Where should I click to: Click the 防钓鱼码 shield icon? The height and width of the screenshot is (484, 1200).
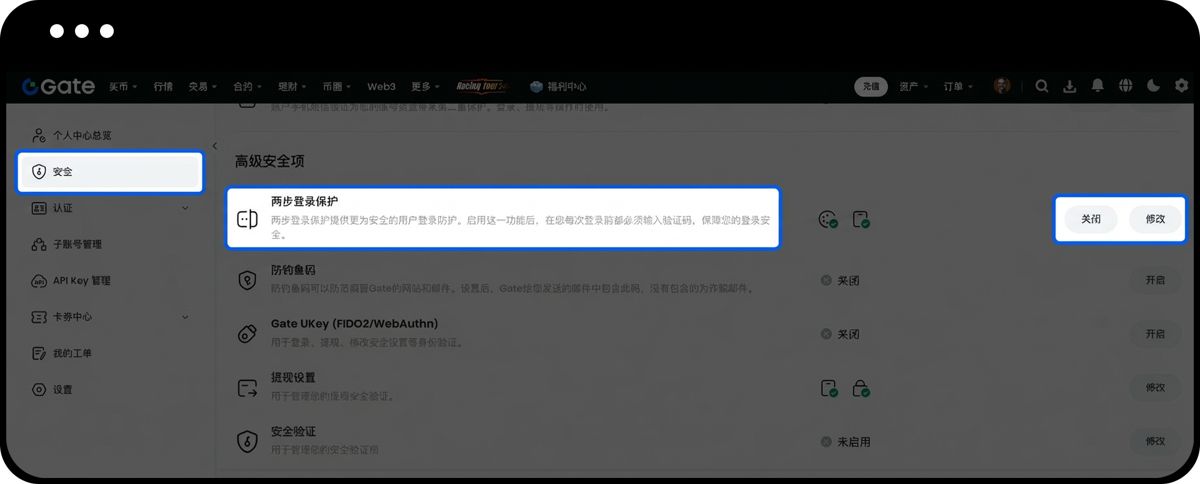coord(247,279)
